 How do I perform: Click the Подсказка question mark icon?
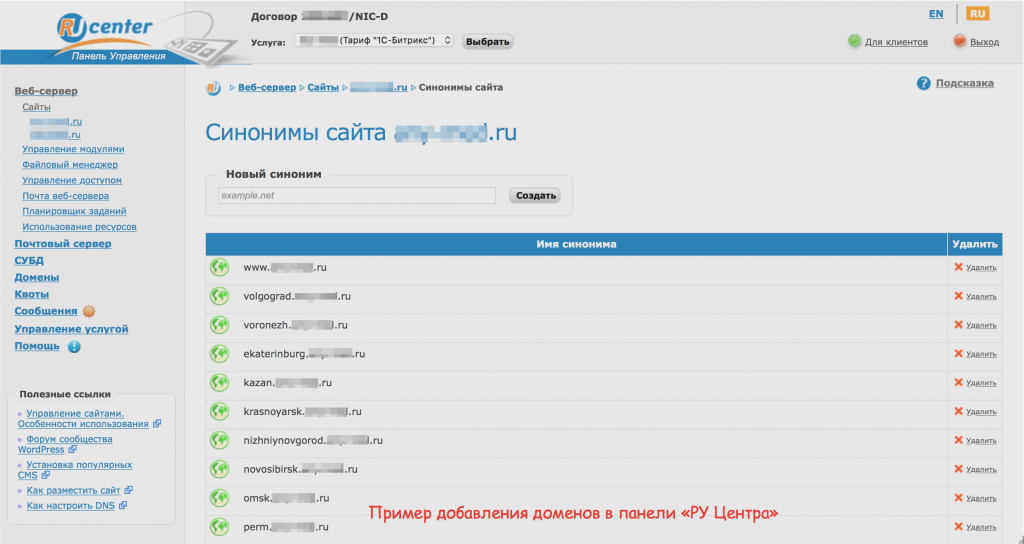pos(923,84)
